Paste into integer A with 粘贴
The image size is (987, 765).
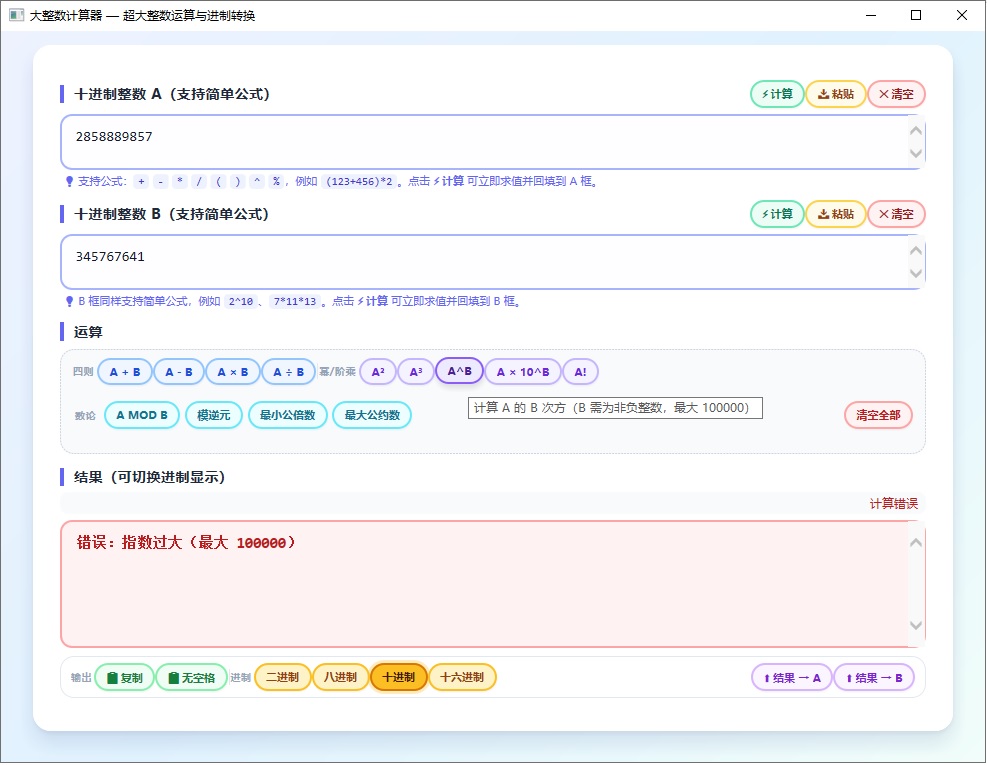tap(836, 94)
